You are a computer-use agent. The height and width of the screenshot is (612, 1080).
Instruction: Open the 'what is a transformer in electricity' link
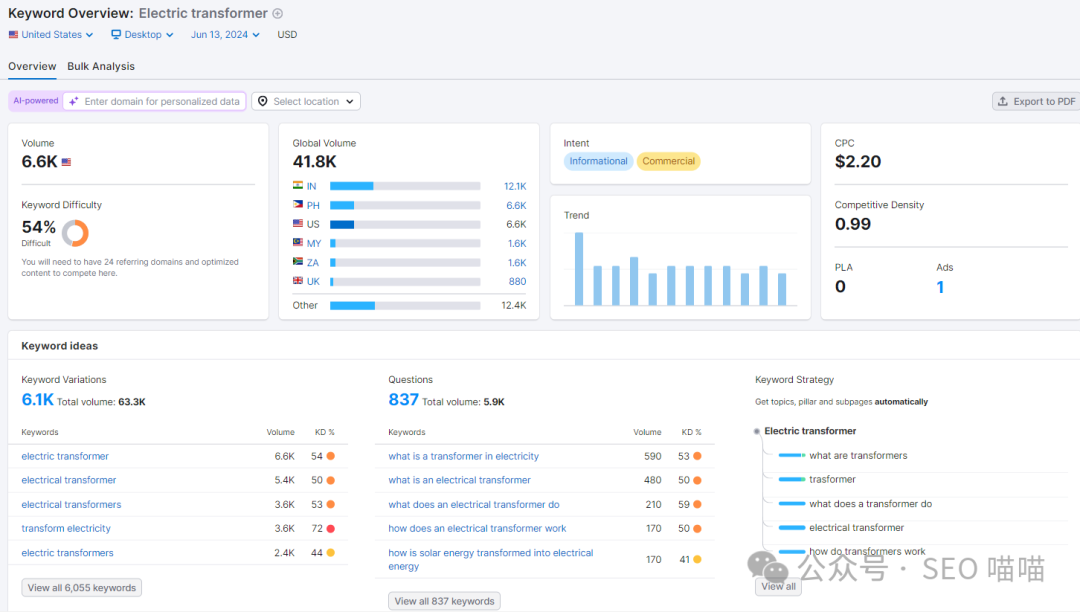point(463,456)
